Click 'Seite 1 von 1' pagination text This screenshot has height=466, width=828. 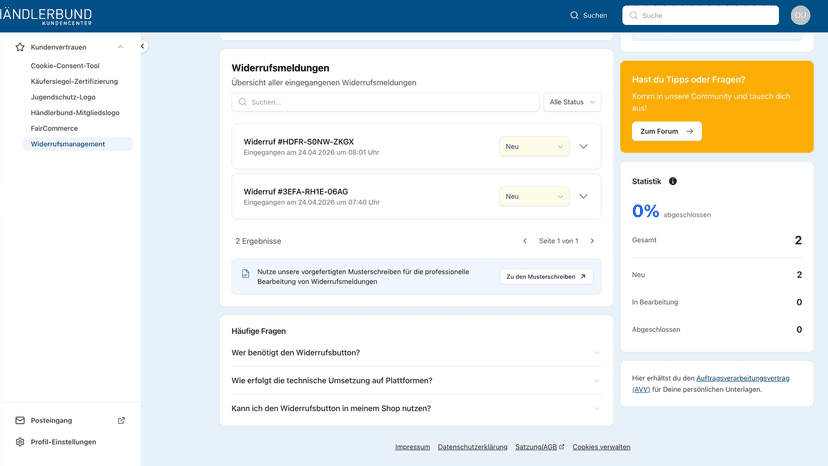[559, 241]
